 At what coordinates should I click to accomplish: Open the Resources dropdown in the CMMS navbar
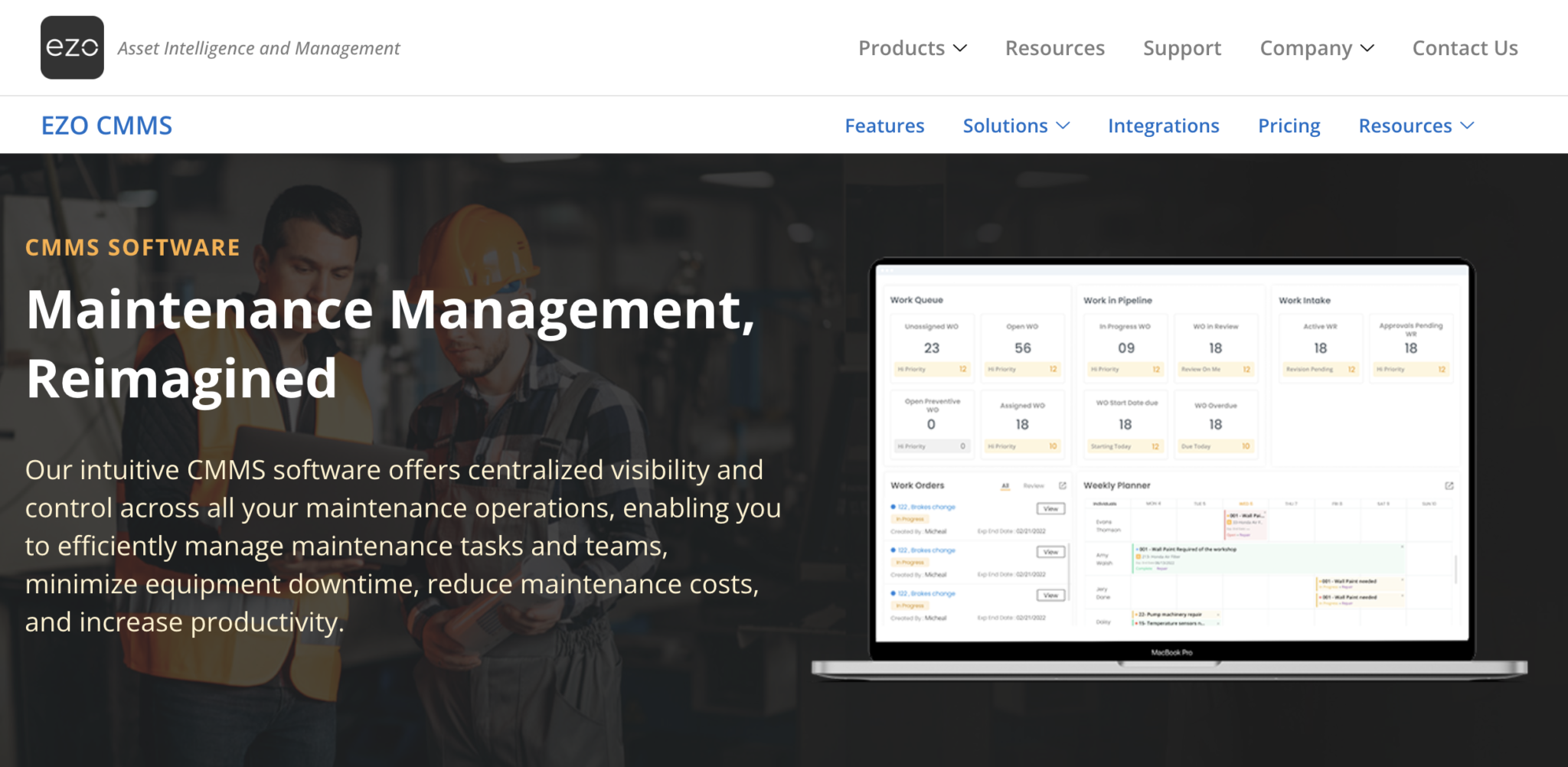[1416, 126]
